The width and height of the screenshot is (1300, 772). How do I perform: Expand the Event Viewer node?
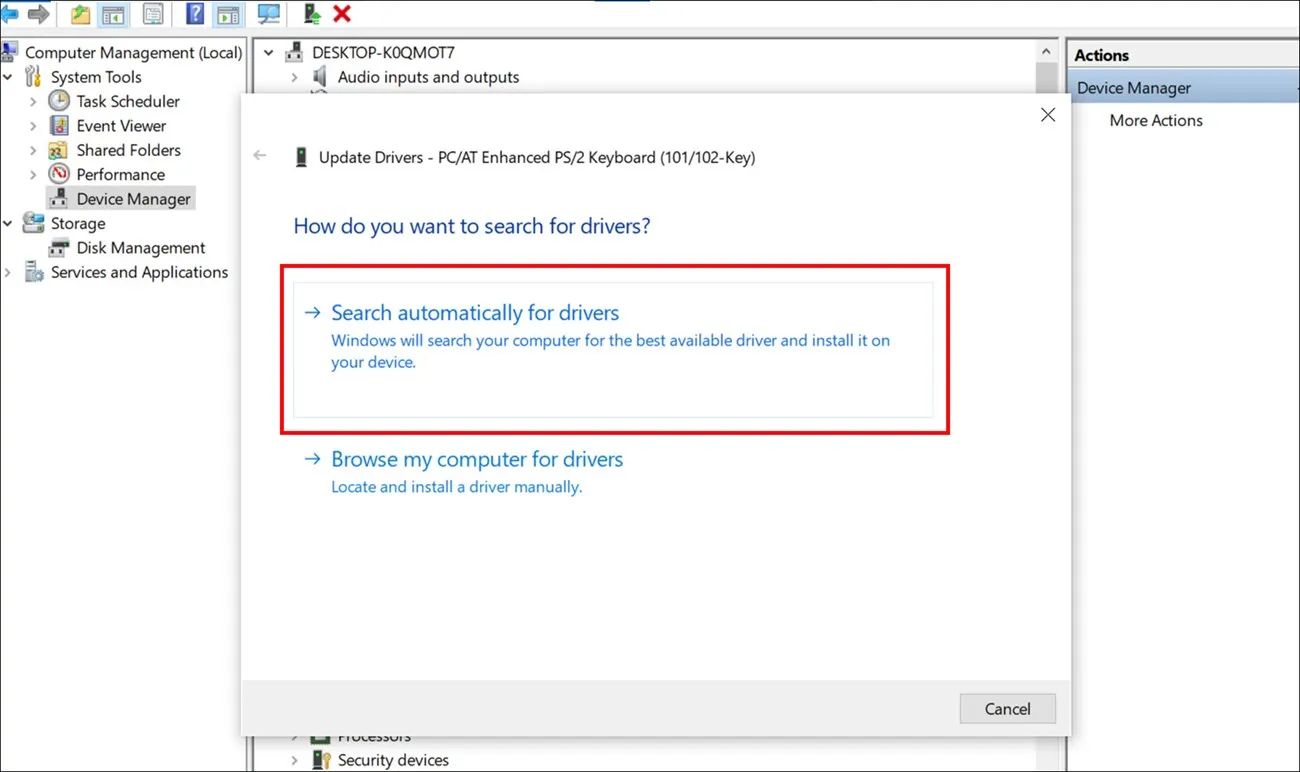coord(33,126)
